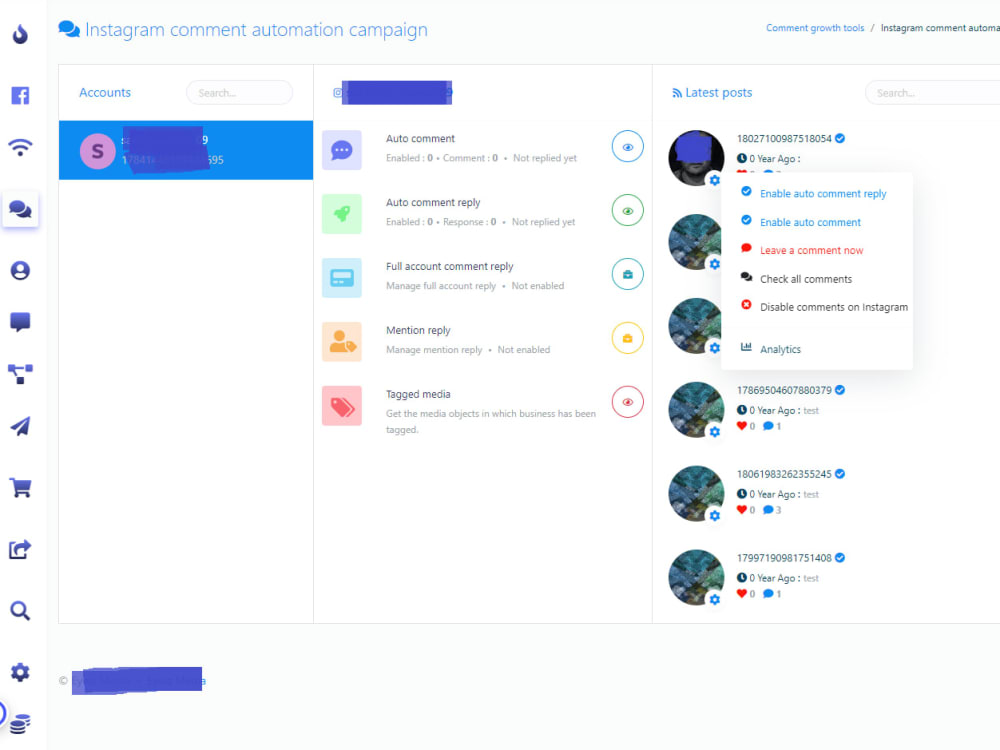Click the Latest posts RSS icon
The width and height of the screenshot is (1000, 750).
tap(677, 93)
